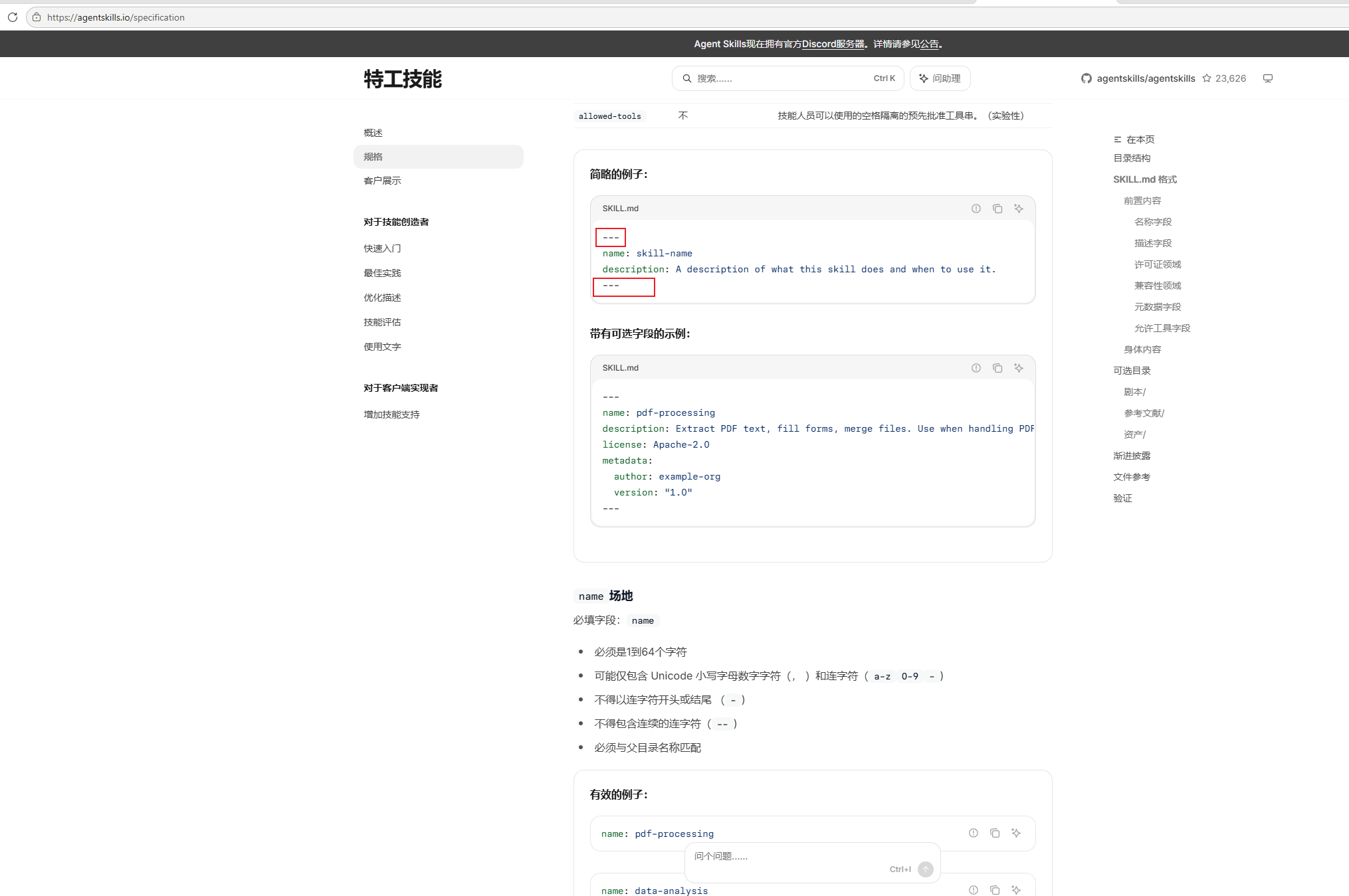The width and height of the screenshot is (1349, 896).
Task: Open the 问助理 assistant button
Action: (940, 78)
